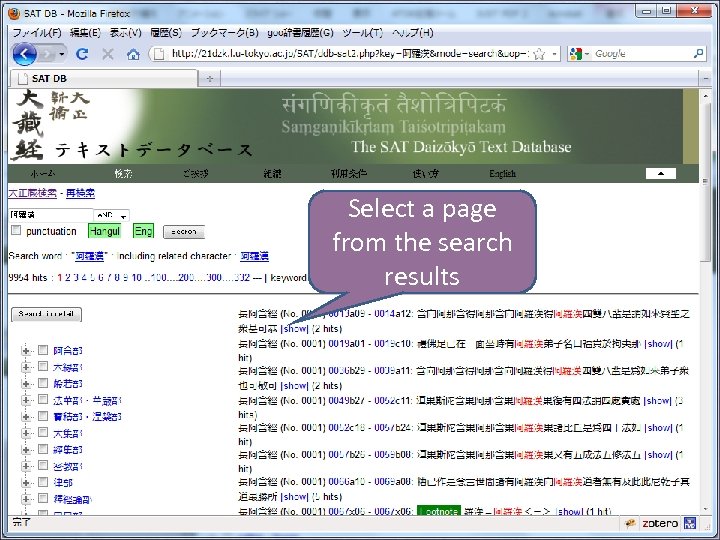Expand the 般若部 tree node
This screenshot has height=540, width=720.
click(26, 383)
